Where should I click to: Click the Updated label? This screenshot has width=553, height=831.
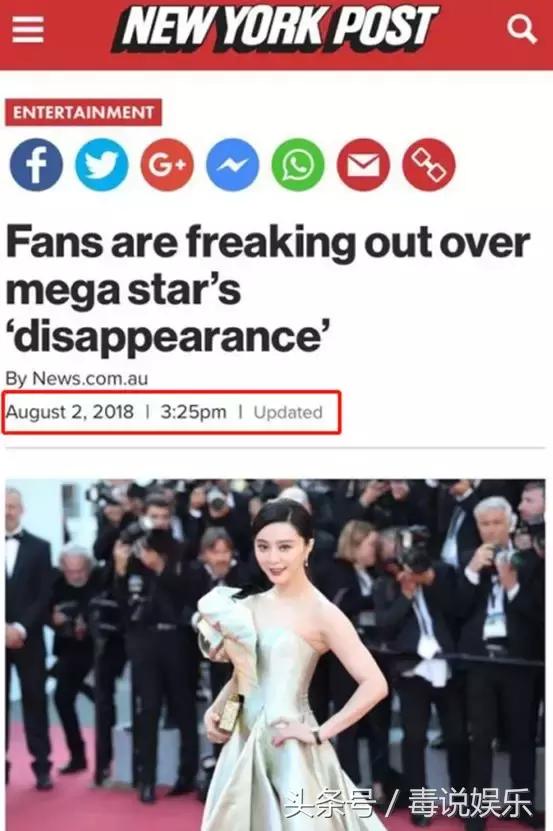[288, 412]
